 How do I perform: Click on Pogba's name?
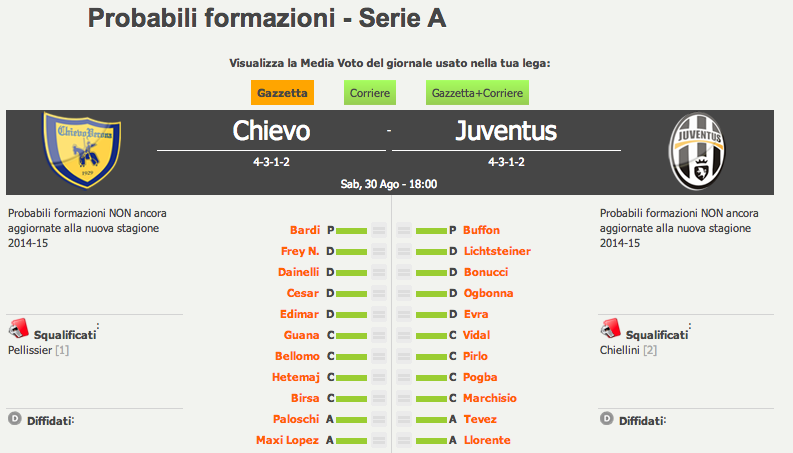pos(480,377)
